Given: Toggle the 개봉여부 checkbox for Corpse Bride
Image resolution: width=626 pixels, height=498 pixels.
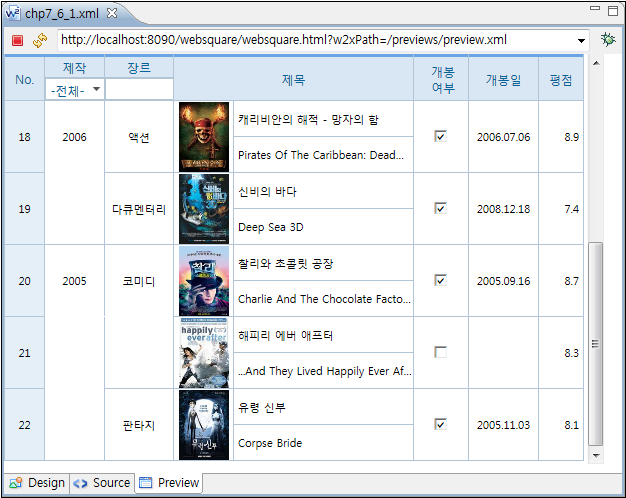Looking at the screenshot, I should coord(440,424).
